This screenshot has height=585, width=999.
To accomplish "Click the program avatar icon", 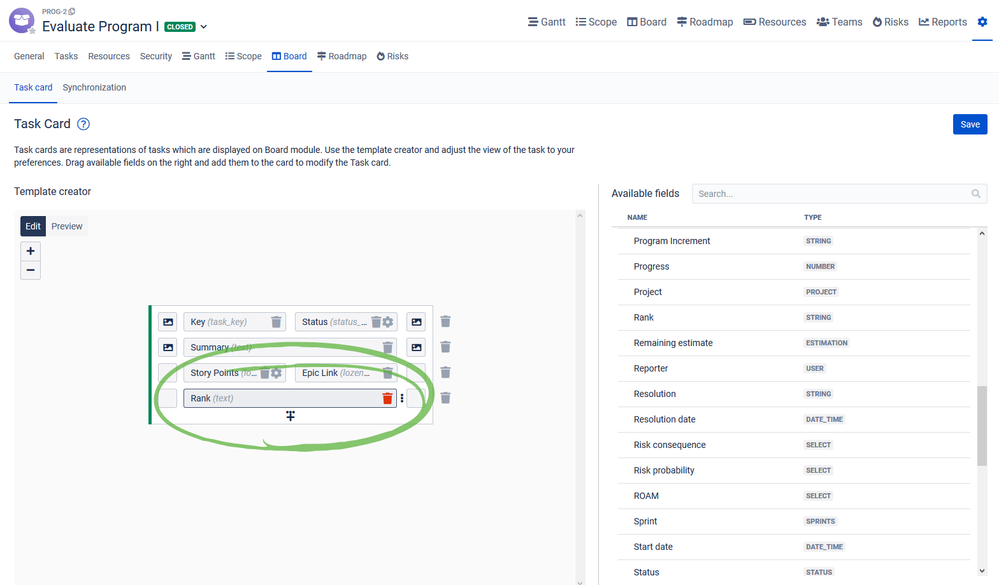I will pyautogui.click(x=22, y=20).
